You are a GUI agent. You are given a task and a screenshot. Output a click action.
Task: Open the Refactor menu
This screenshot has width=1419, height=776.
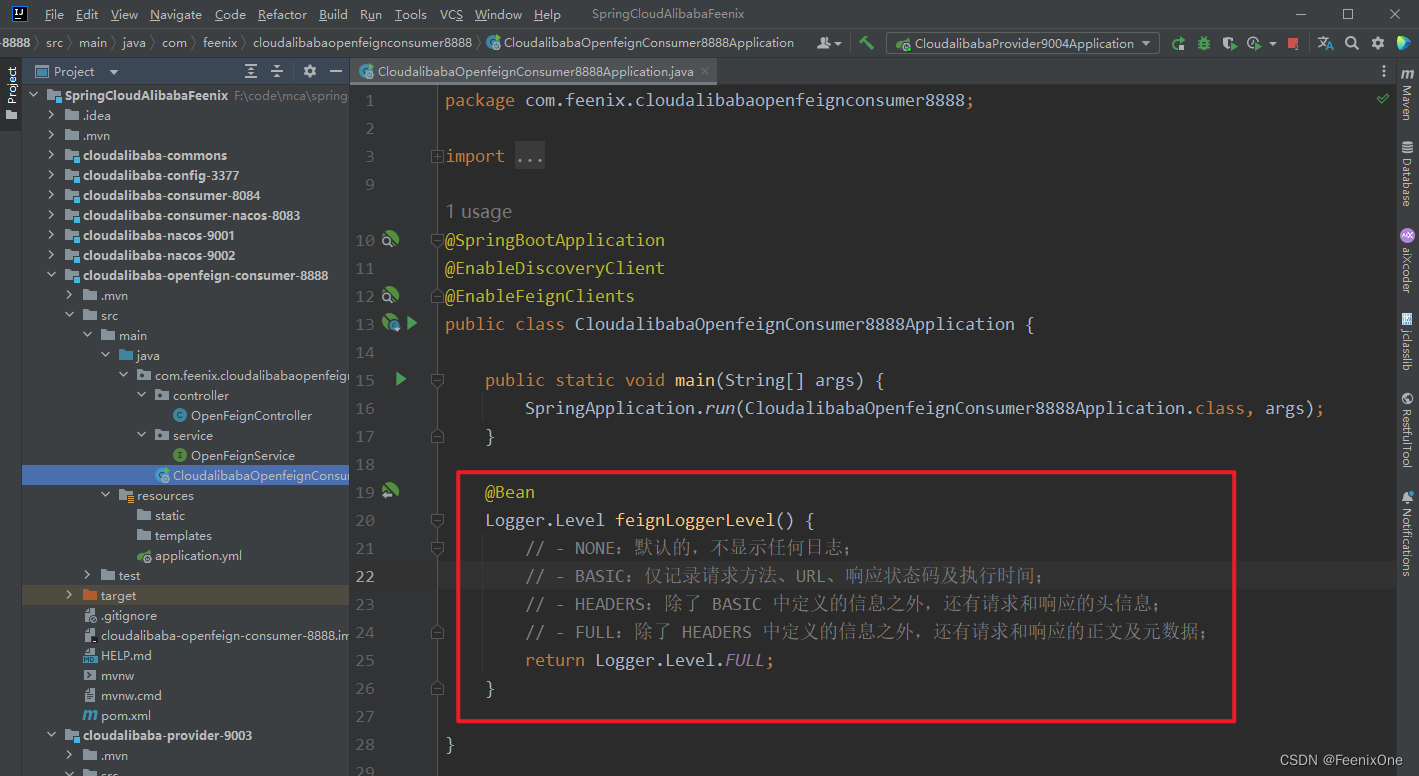282,14
